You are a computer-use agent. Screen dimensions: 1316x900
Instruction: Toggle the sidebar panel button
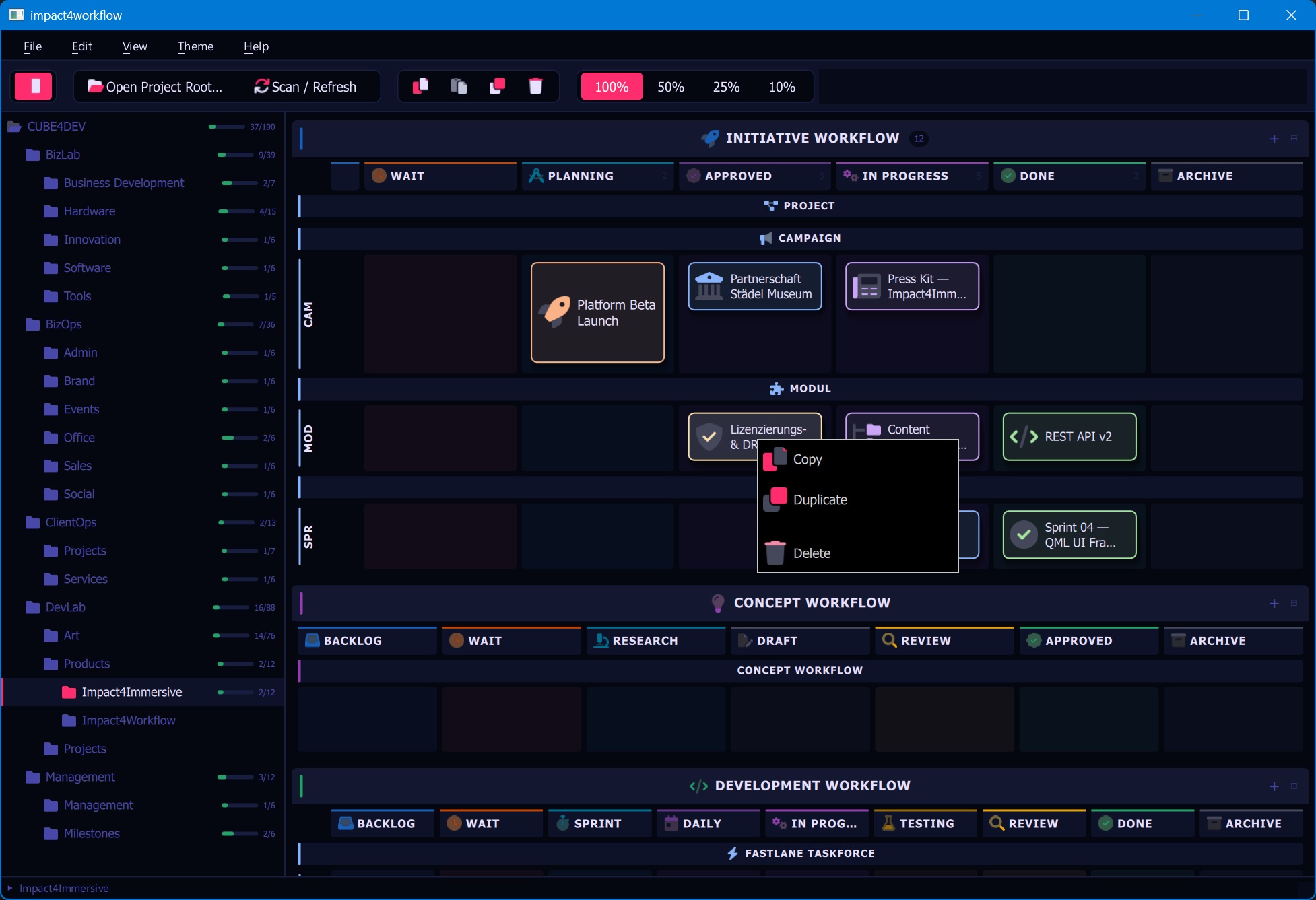[33, 86]
